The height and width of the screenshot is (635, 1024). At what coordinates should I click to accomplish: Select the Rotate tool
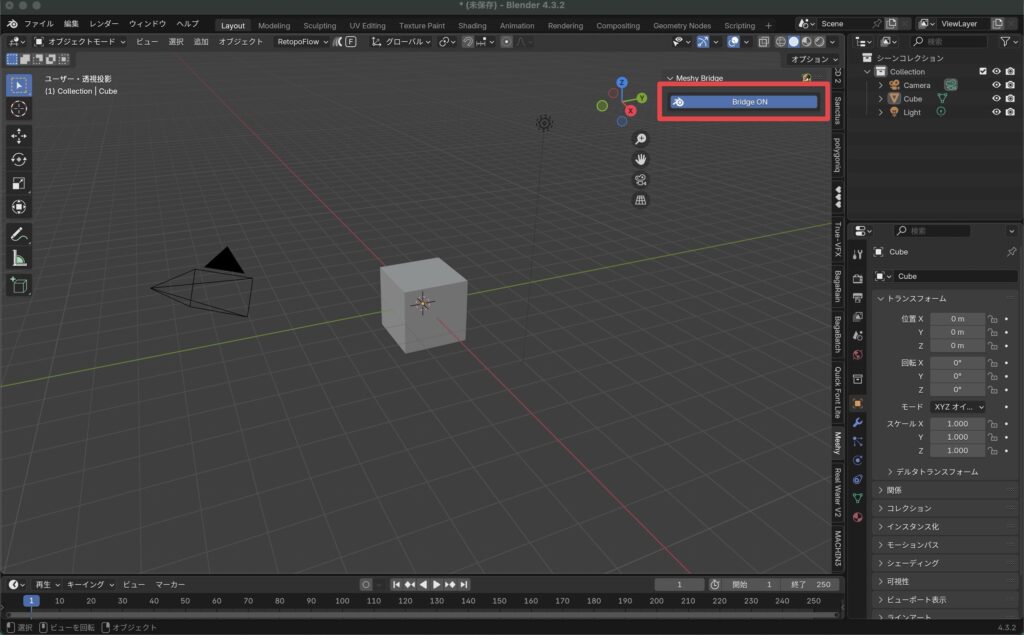click(18, 159)
